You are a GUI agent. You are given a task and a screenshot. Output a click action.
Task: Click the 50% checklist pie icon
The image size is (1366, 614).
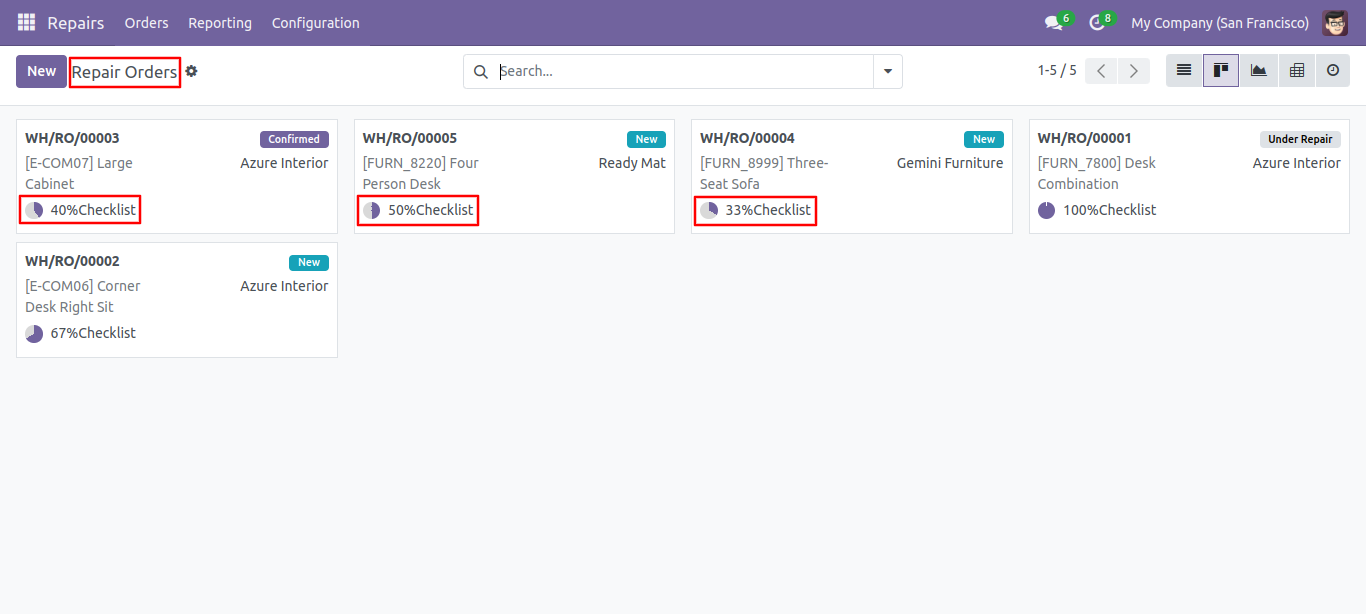pyautogui.click(x=371, y=210)
